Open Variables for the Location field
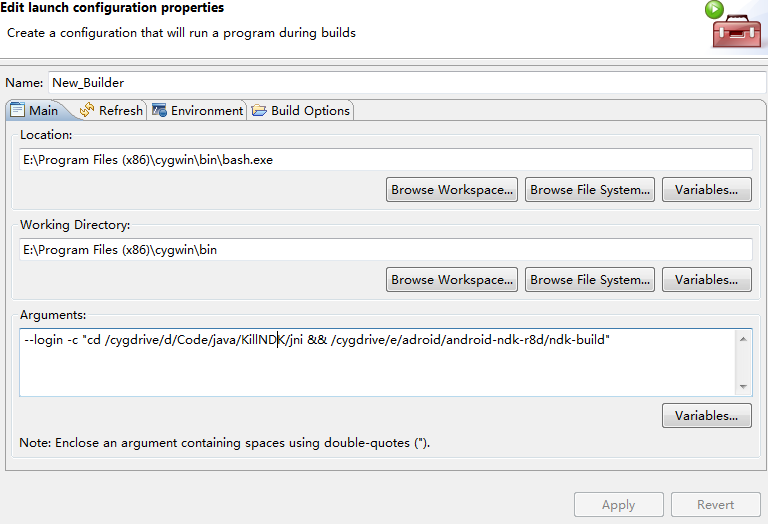Screen dimensions: 768x524 (x=706, y=190)
